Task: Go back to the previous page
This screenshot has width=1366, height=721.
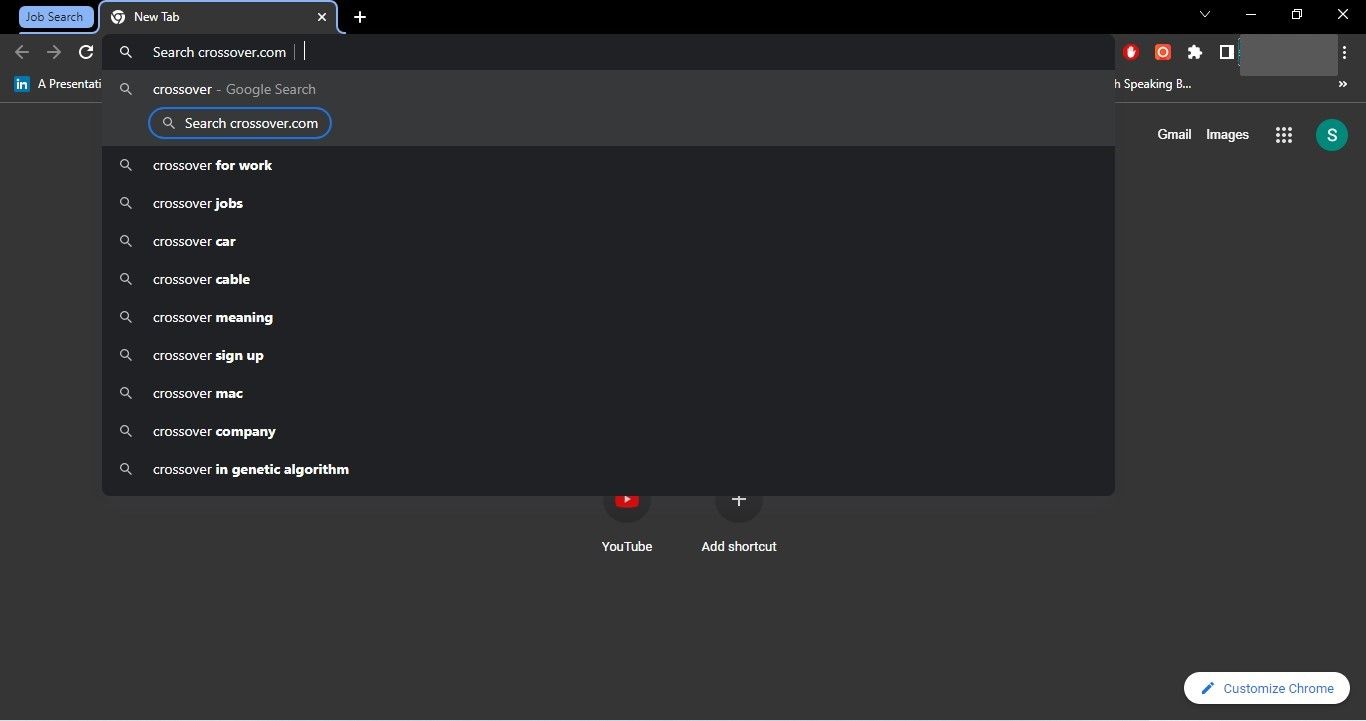Action: (x=22, y=52)
